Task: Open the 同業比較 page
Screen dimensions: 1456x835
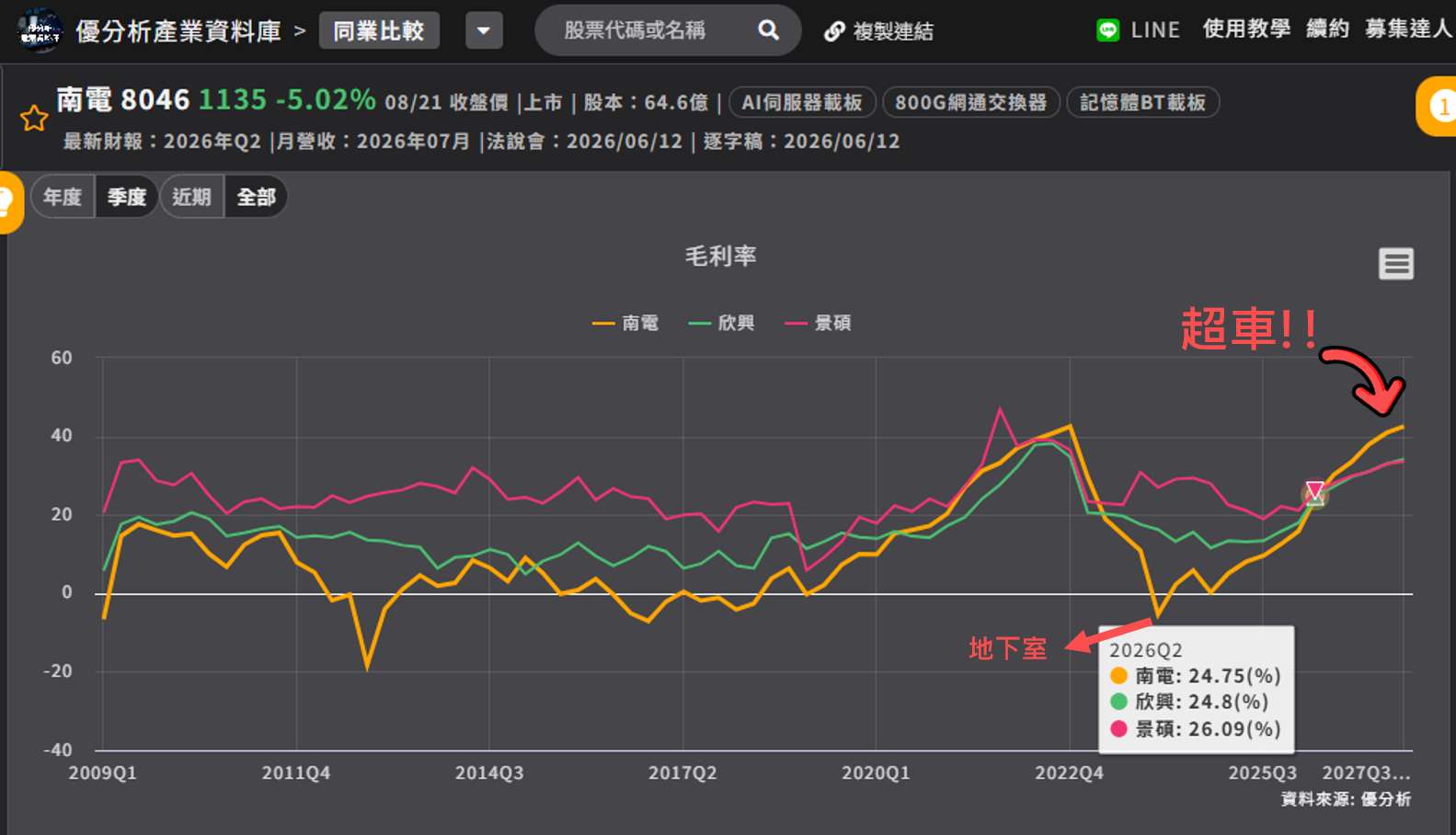Action: 379,30
